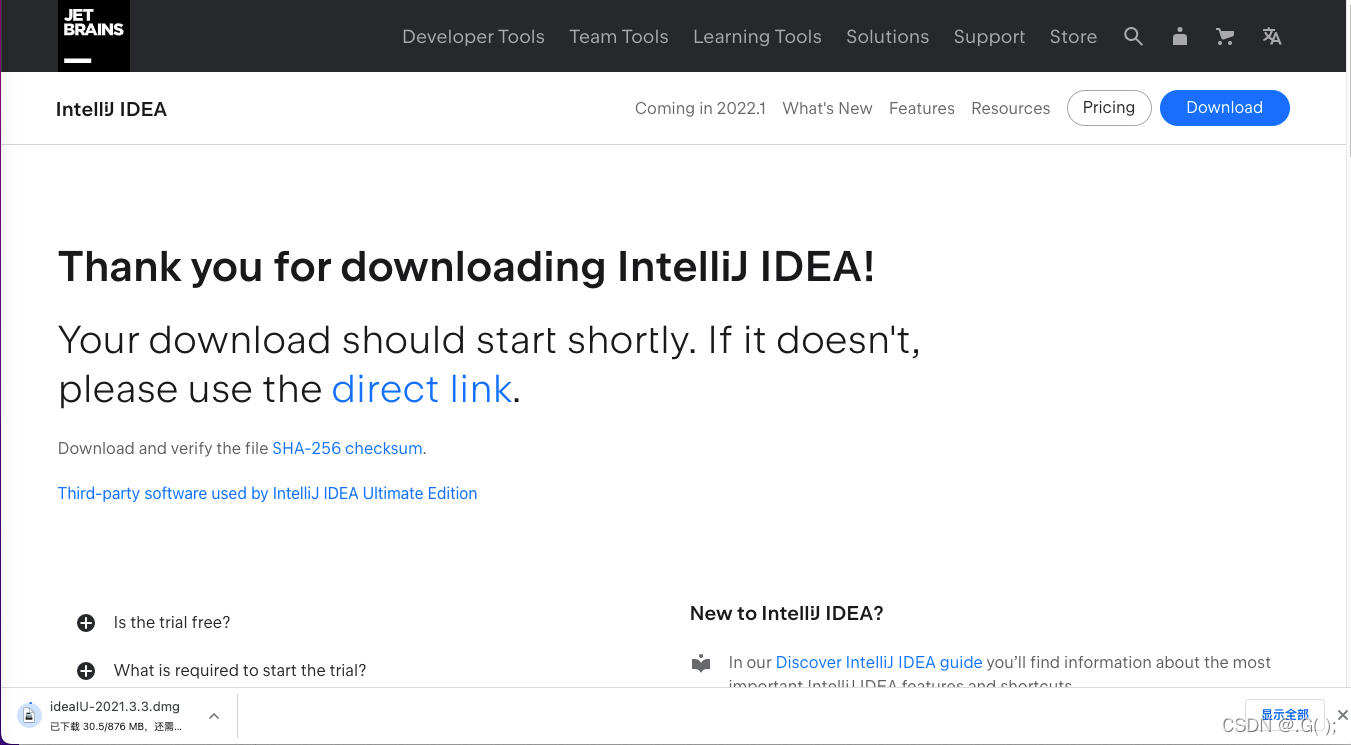Open the Support menu
Screen dimensions: 1351x745
pos(989,37)
